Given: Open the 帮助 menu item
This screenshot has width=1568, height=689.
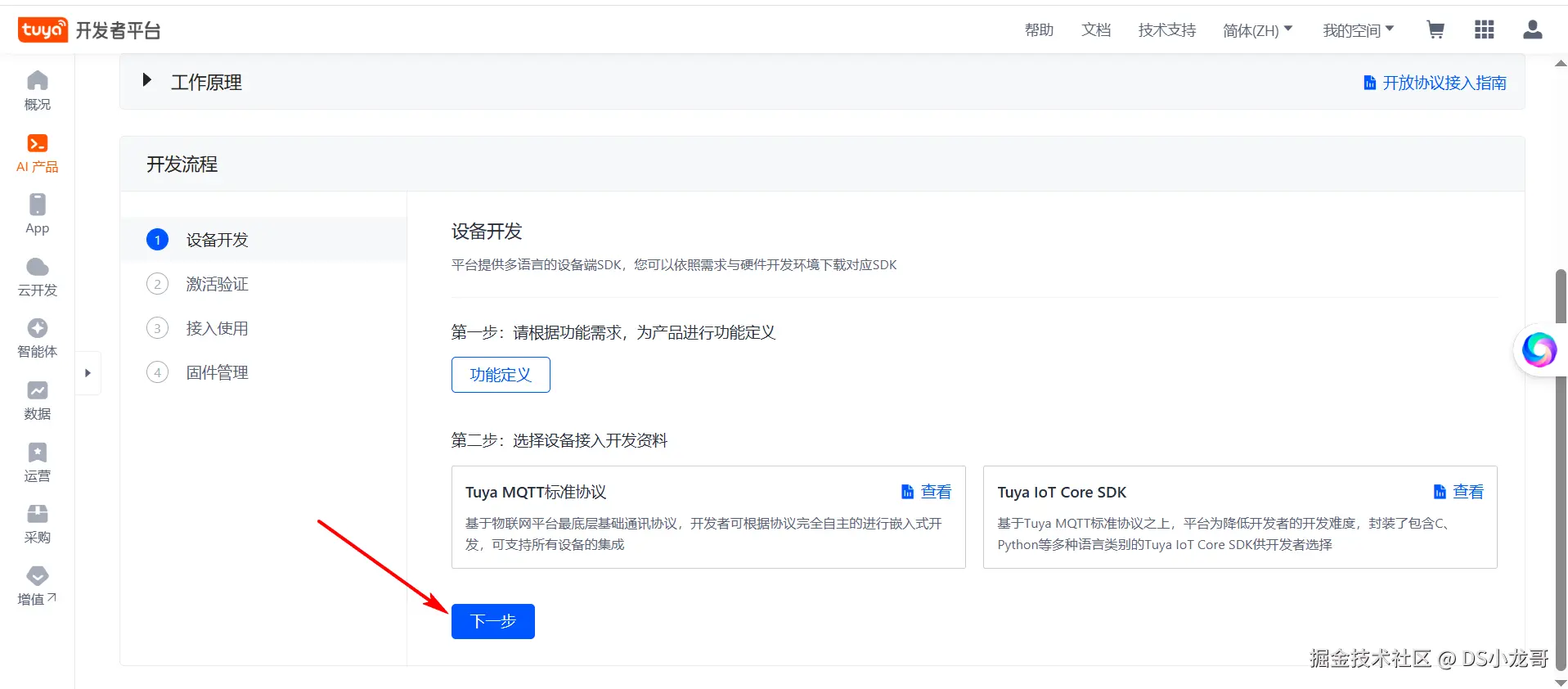Looking at the screenshot, I should click(1039, 30).
